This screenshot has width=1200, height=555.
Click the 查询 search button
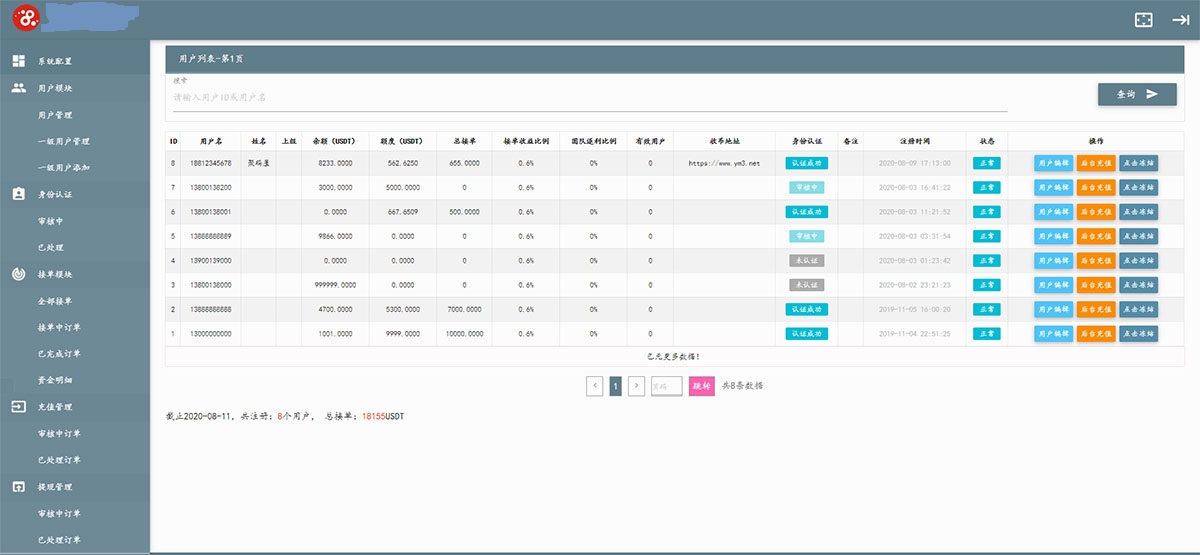[1137, 94]
